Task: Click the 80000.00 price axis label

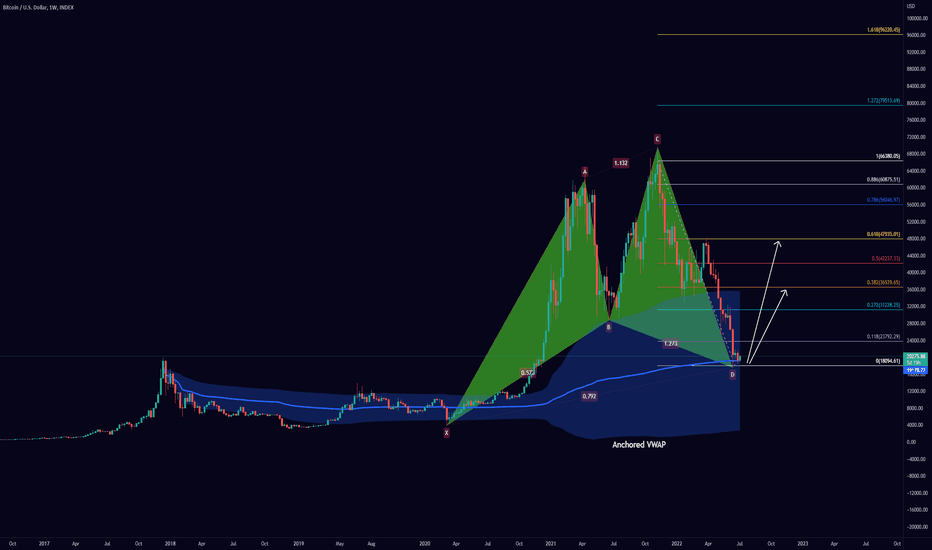Action: click(917, 103)
